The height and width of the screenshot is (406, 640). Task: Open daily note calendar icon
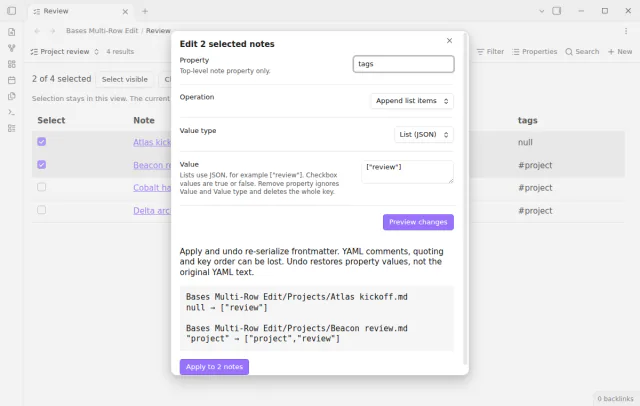(x=11, y=80)
